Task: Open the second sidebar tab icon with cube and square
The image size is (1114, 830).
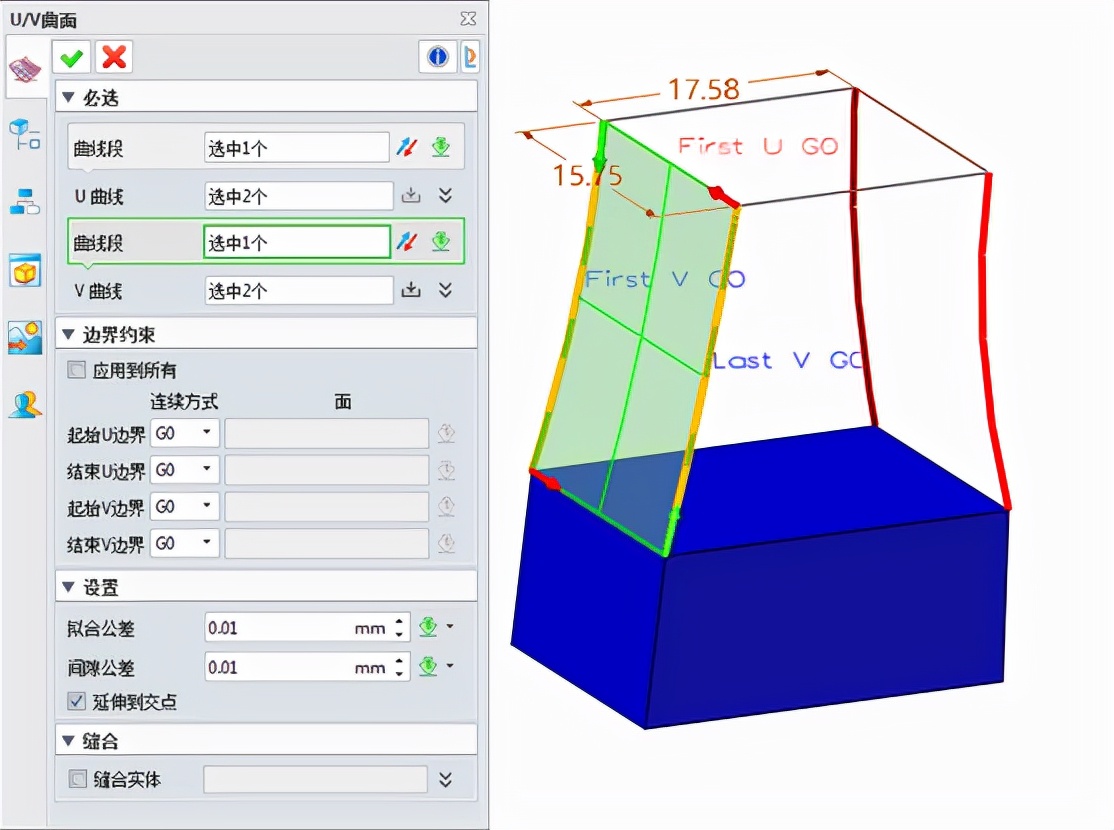Action: pos(24,134)
